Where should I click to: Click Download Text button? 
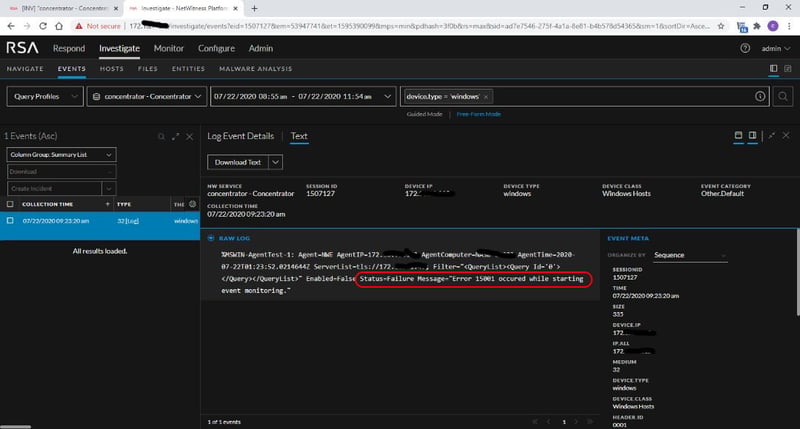click(238, 162)
